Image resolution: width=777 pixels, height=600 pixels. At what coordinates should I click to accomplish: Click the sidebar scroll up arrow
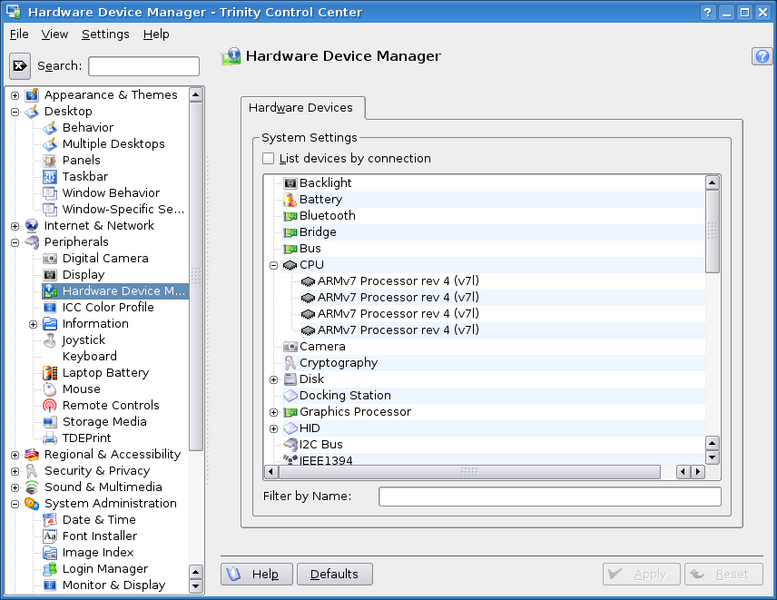point(196,95)
